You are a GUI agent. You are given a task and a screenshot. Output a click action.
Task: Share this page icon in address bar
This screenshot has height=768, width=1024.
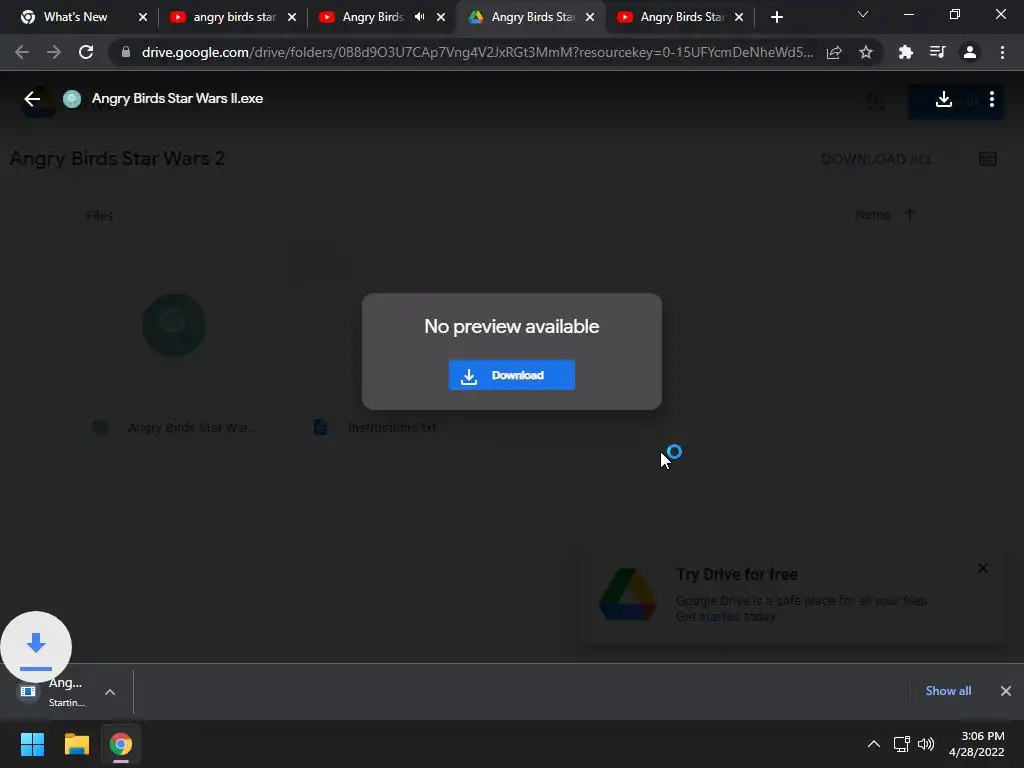pos(834,52)
